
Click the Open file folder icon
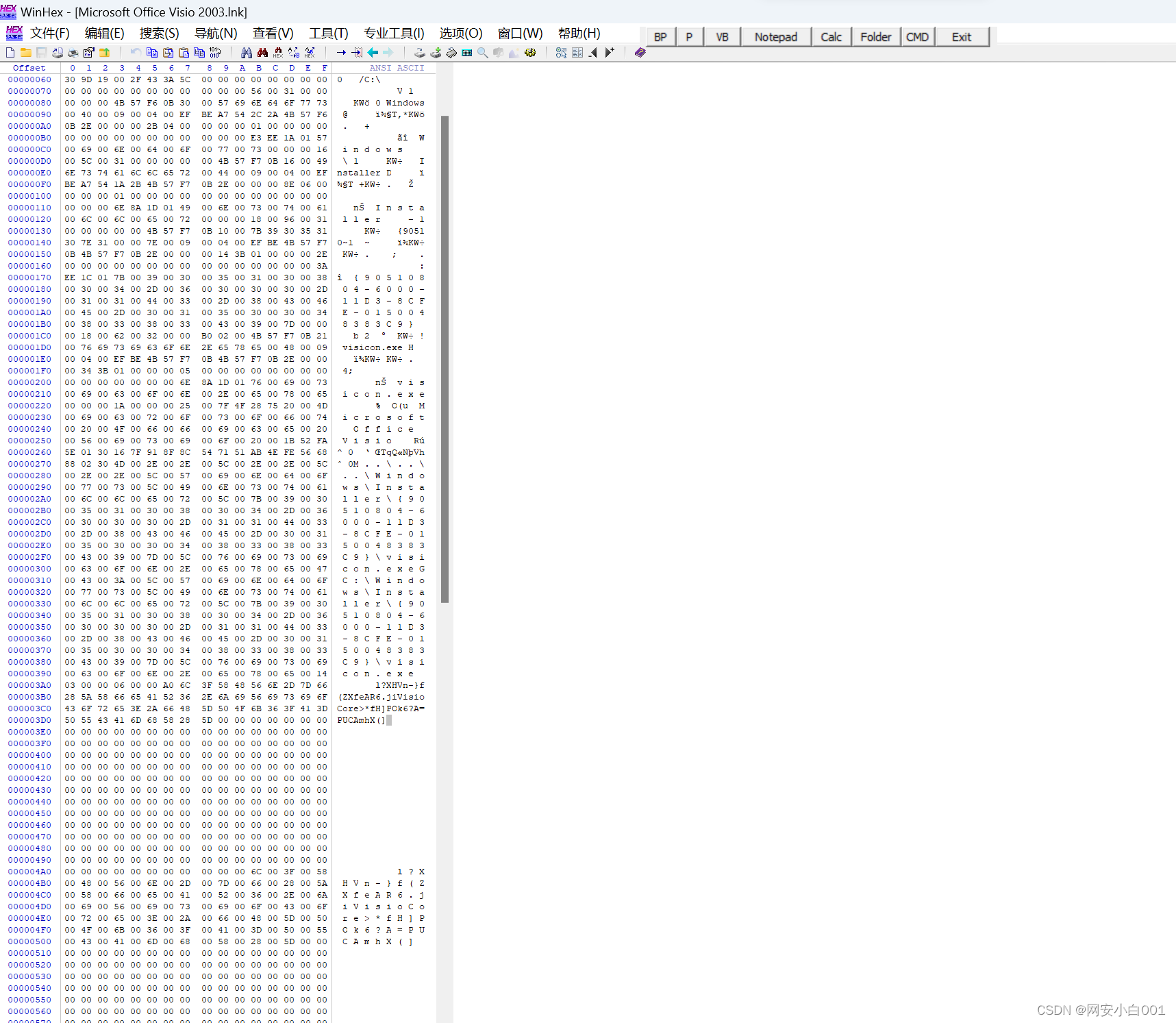tap(26, 53)
